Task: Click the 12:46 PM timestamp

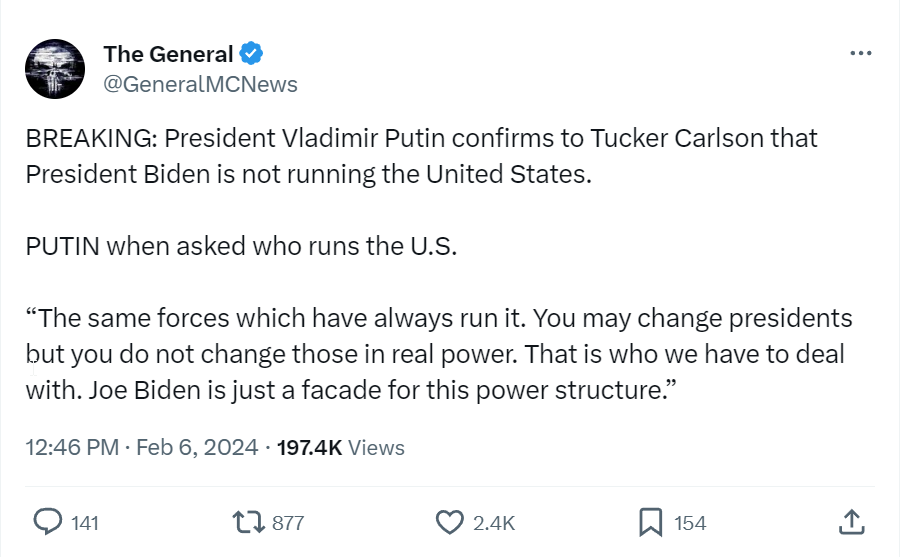Action: click(x=73, y=447)
